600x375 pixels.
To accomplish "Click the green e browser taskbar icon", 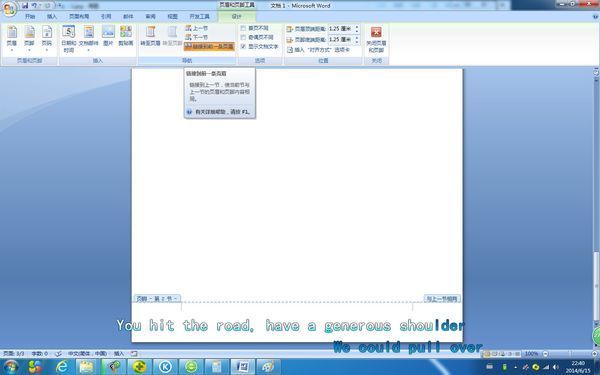I will 191,367.
